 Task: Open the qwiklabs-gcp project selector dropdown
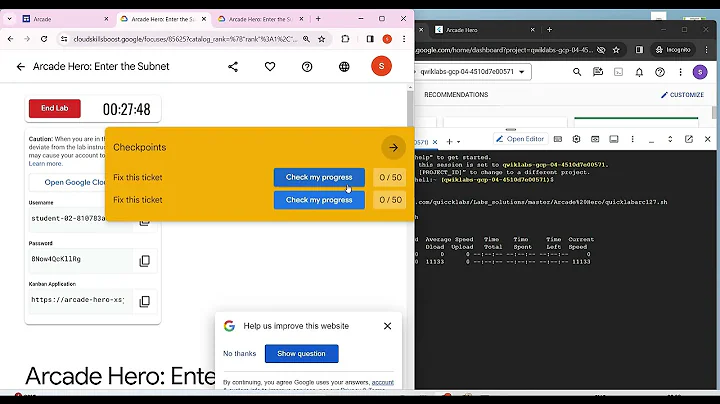pos(473,72)
